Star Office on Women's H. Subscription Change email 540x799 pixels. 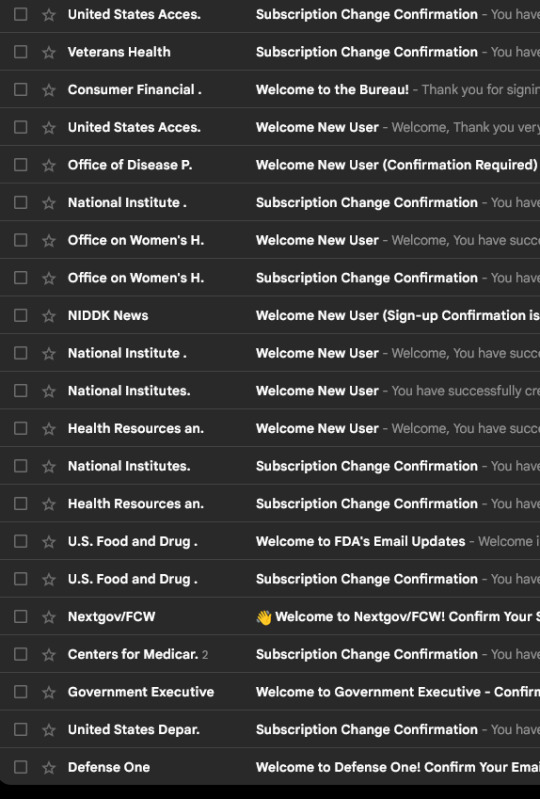[x=49, y=279]
